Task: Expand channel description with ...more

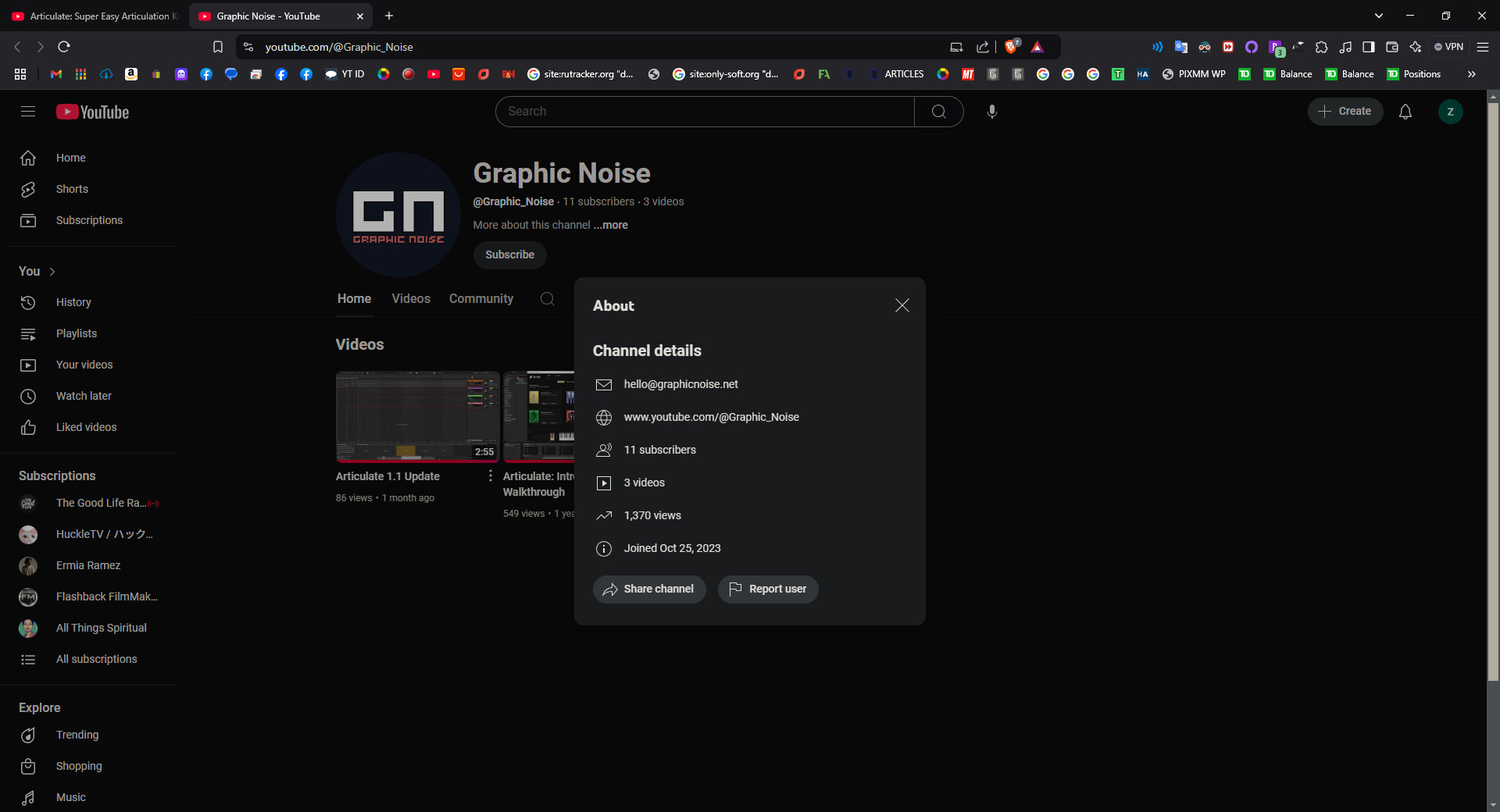Action: pyautogui.click(x=611, y=225)
